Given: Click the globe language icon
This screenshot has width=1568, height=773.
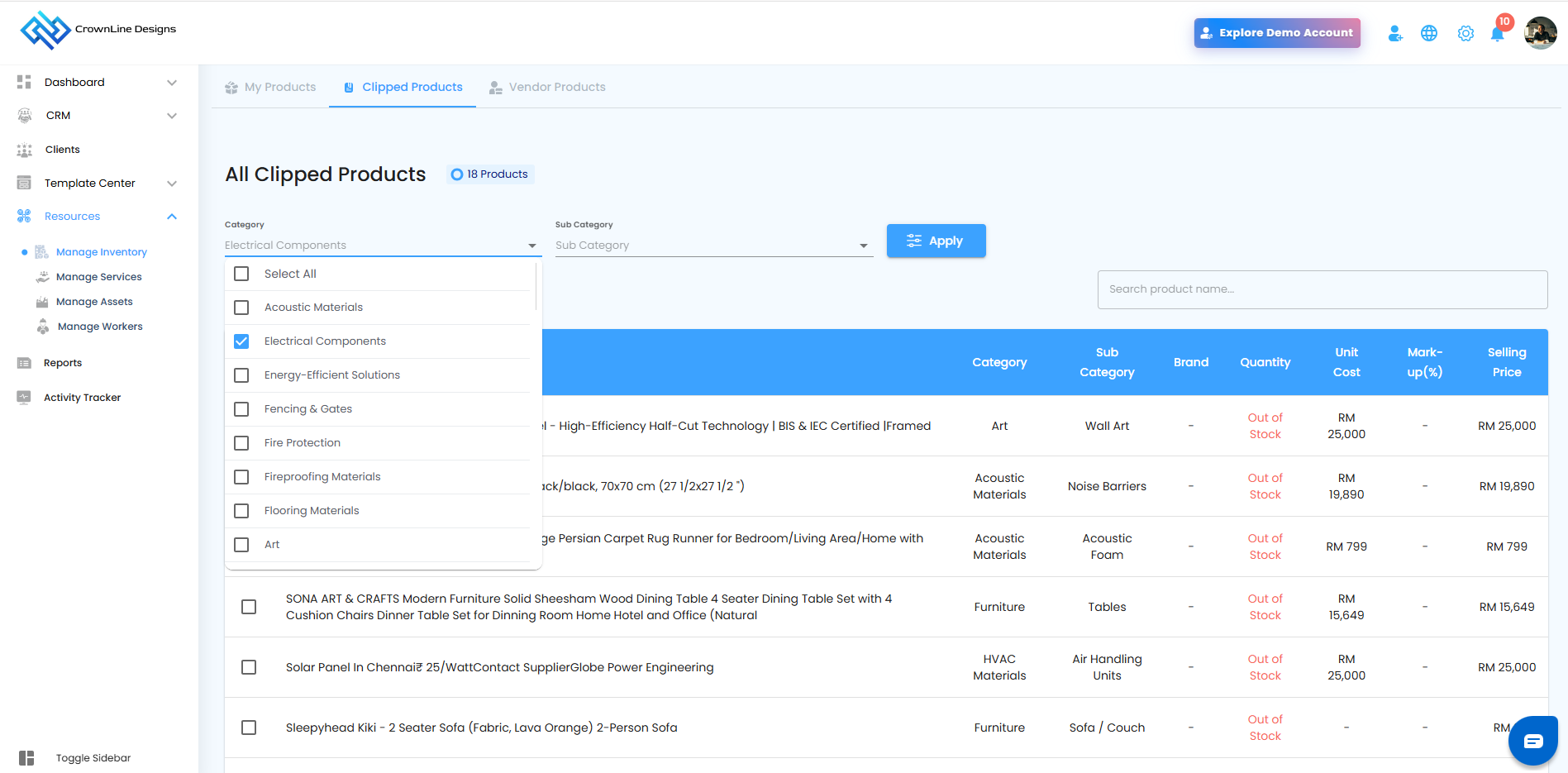Looking at the screenshot, I should coord(1429,34).
